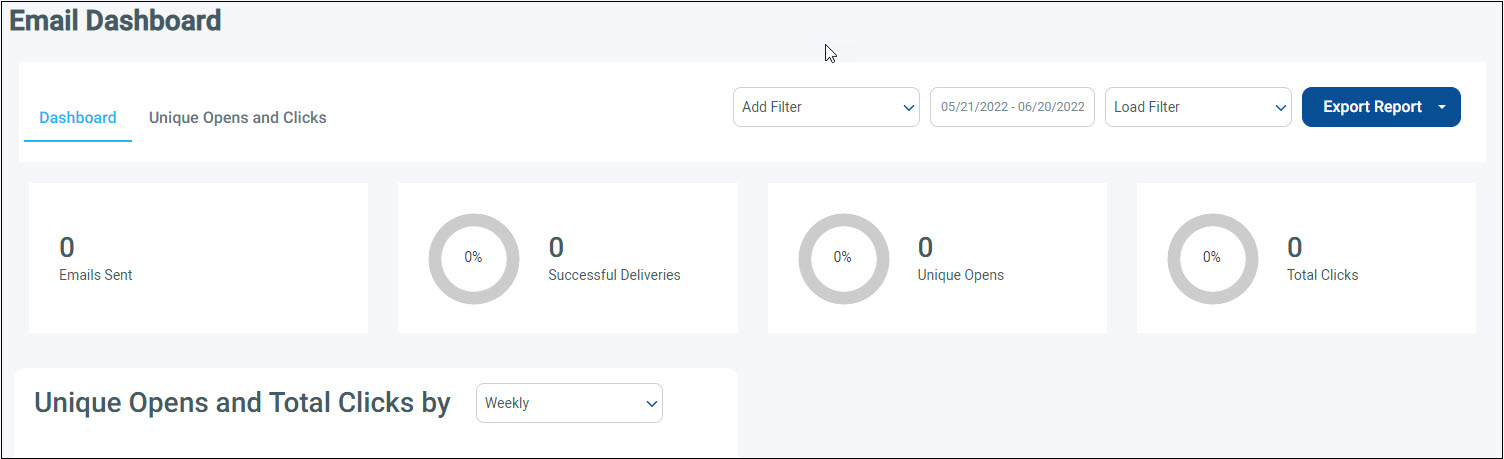Open the Load Filter dropdown
The width and height of the screenshot is (1504, 459).
(1197, 107)
